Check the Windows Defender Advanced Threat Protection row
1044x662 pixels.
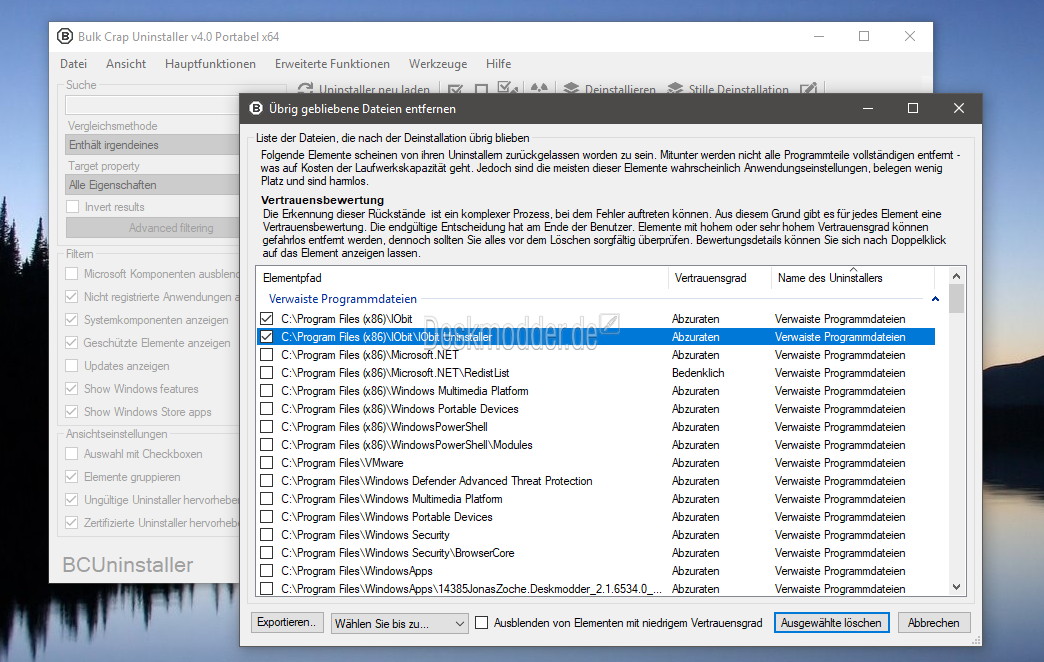[x=266, y=480]
